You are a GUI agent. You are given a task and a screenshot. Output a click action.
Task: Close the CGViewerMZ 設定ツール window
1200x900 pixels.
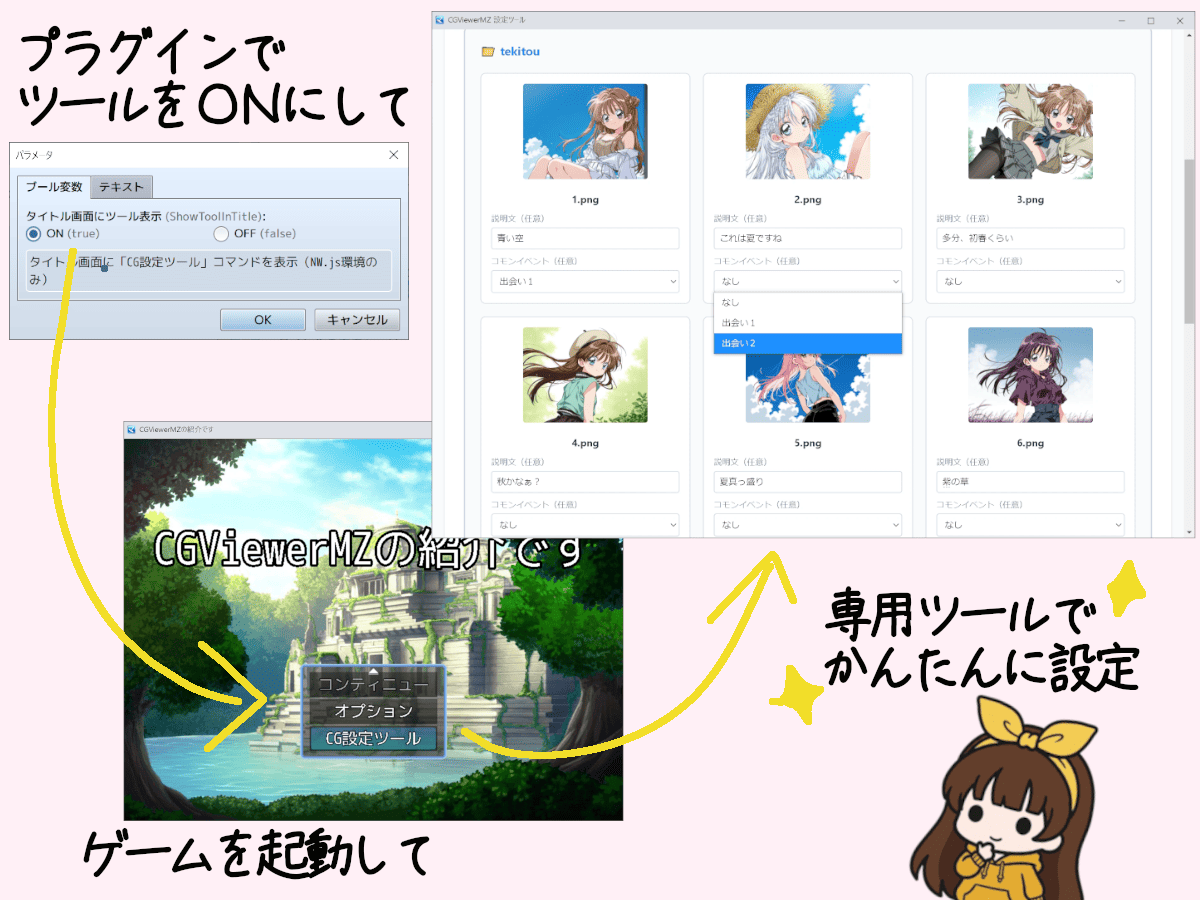tap(1179, 20)
